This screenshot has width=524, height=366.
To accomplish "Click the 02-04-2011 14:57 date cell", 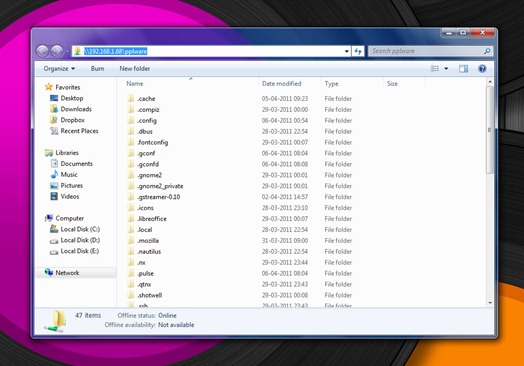I will 285,197.
